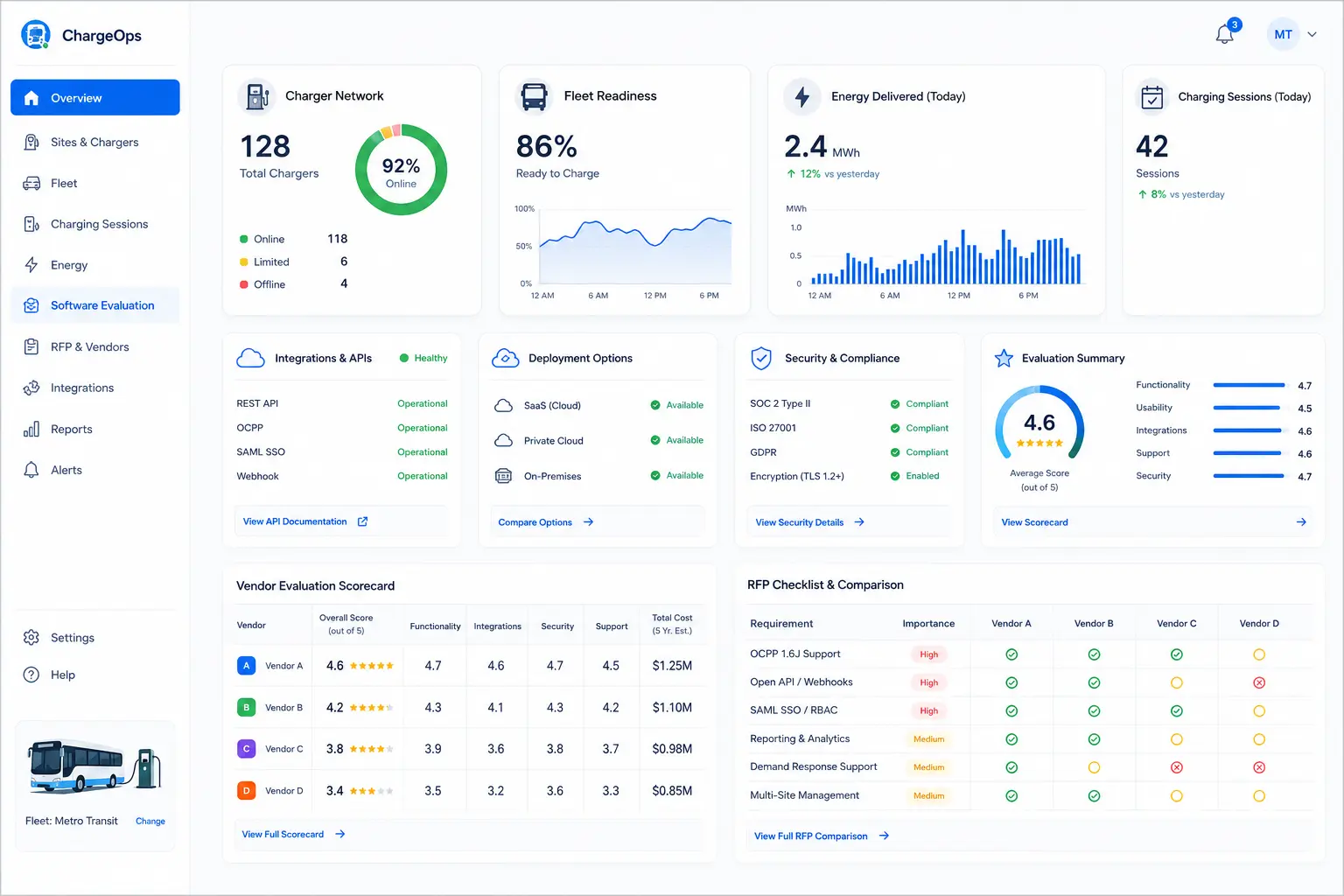
Task: Click Vendor B's Demand Response Support circle
Action: click(1094, 767)
